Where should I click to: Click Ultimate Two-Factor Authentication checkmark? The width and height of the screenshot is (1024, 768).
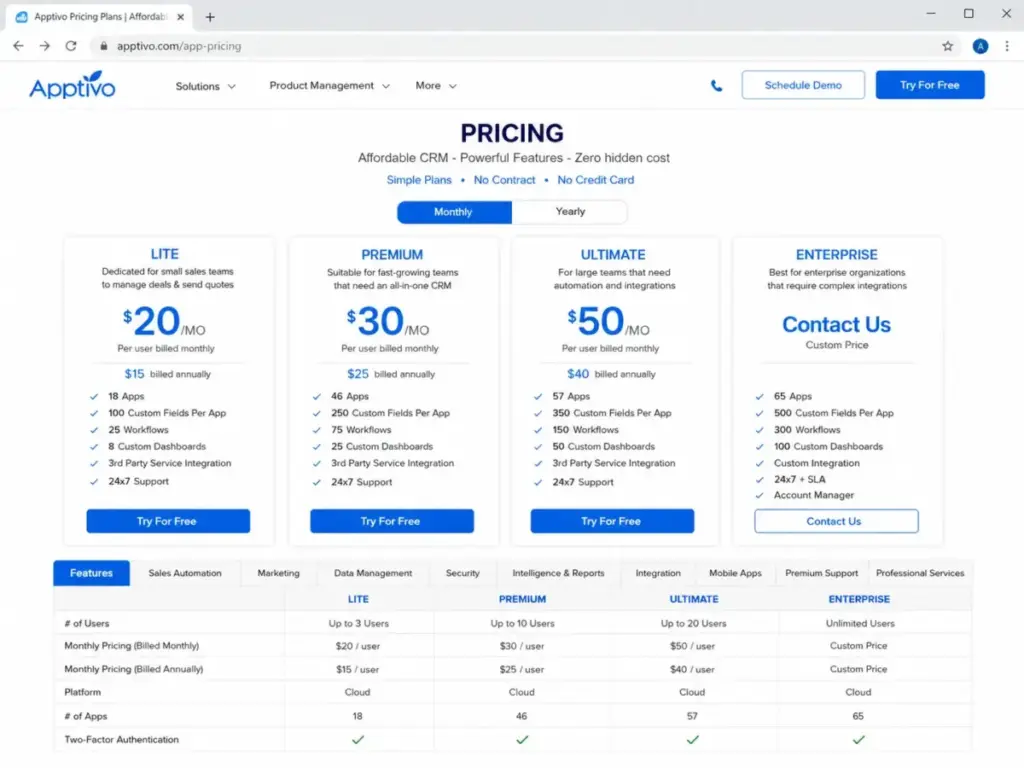[693, 739]
